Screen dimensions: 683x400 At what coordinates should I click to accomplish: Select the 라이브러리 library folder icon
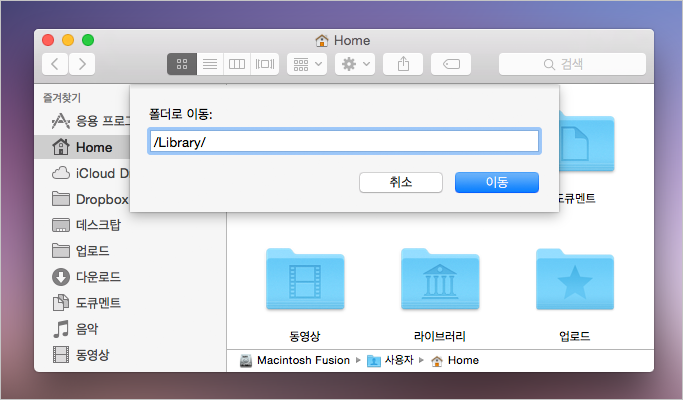(440, 279)
